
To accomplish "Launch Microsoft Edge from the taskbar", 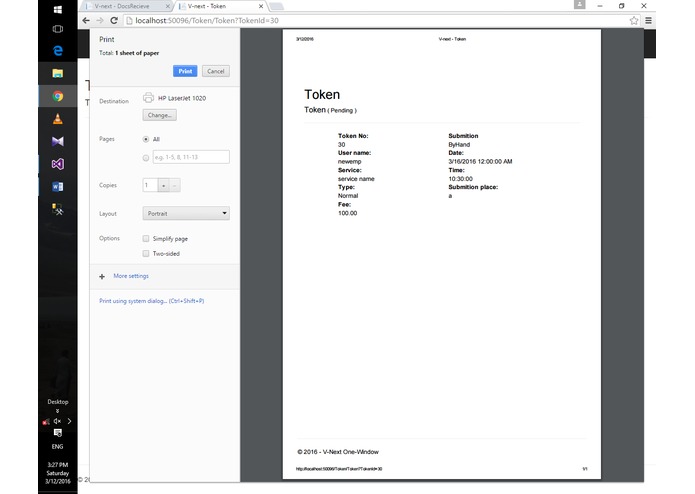I will pyautogui.click(x=58, y=51).
